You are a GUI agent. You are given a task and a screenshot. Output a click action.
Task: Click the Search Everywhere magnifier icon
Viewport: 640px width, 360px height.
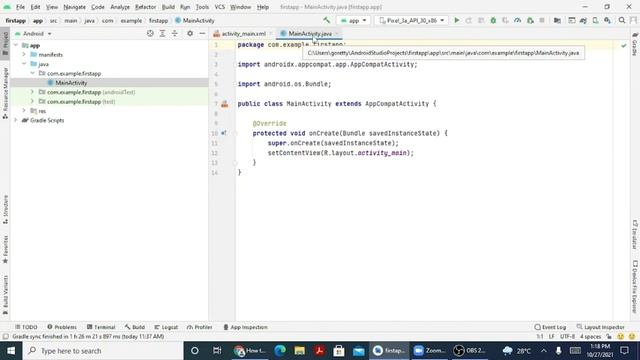click(622, 20)
